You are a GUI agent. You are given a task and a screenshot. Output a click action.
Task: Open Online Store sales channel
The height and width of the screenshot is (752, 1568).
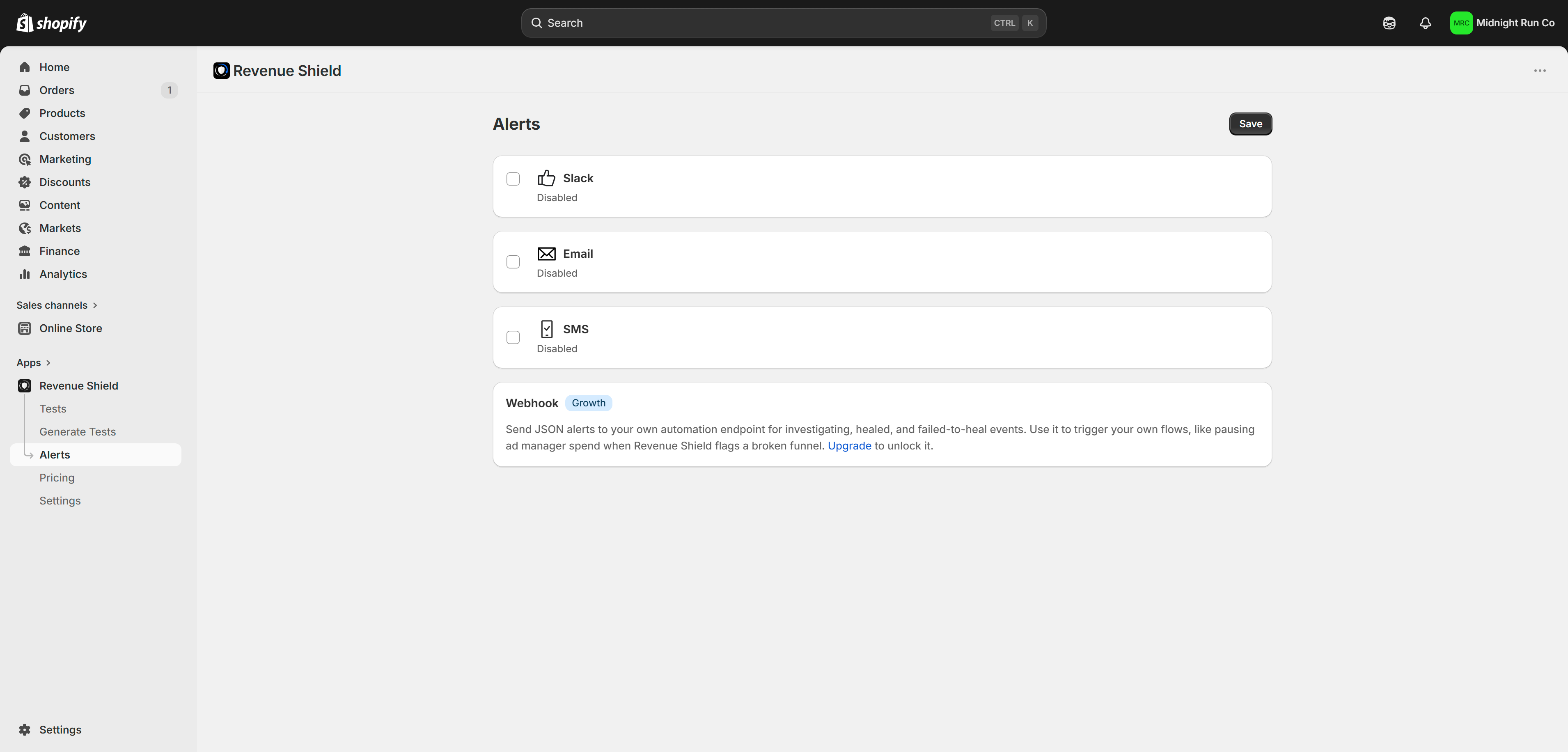pyautogui.click(x=96, y=328)
